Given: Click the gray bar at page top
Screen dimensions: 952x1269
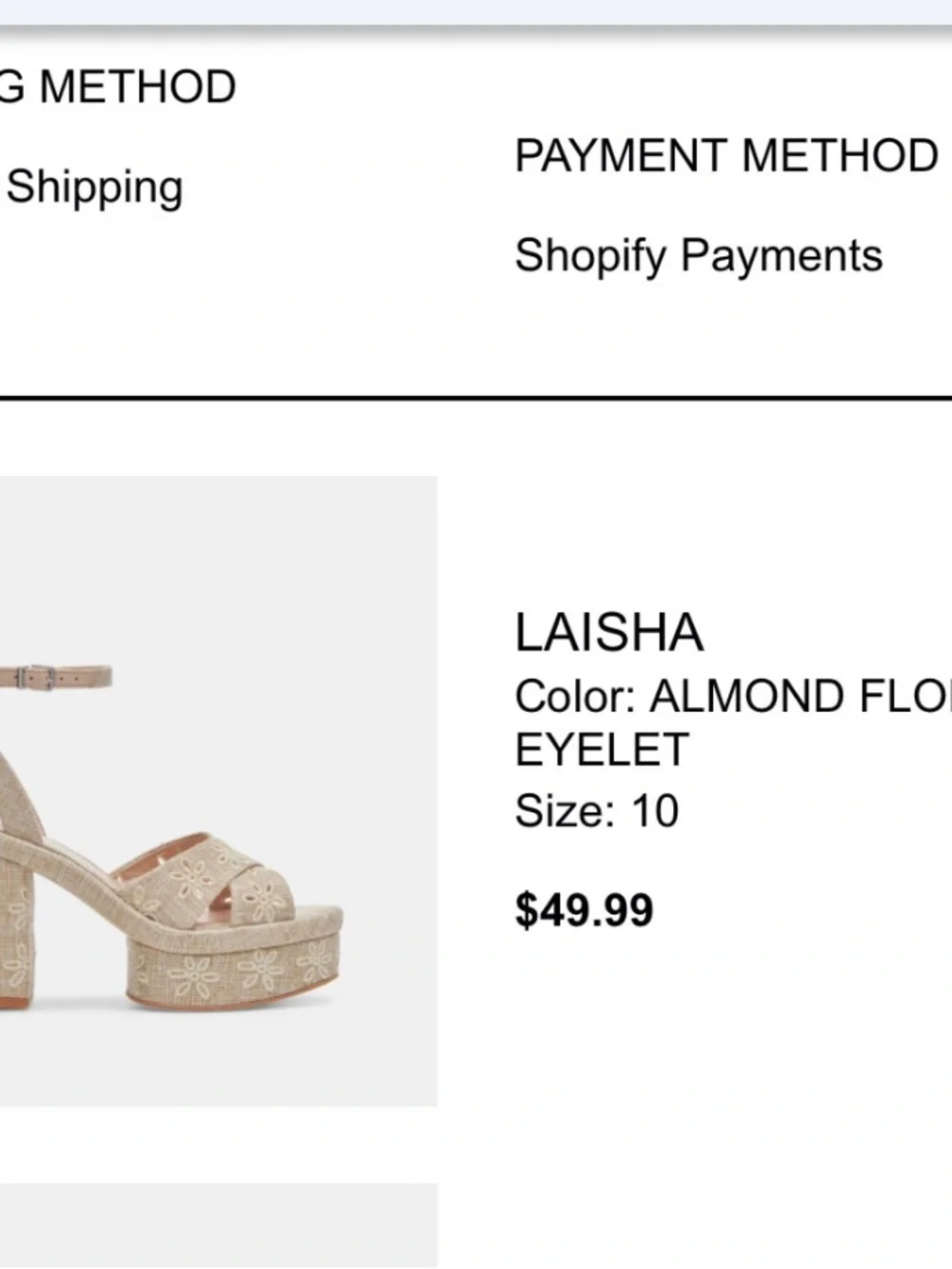Looking at the screenshot, I should click(x=476, y=13).
